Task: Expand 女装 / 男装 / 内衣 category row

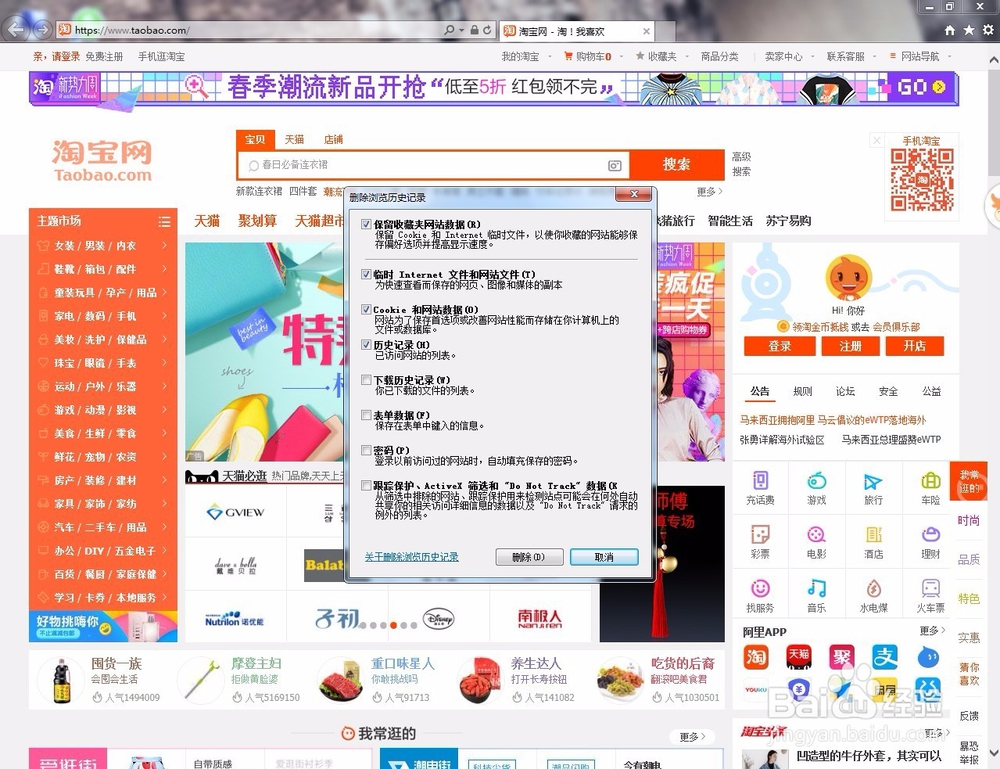Action: tap(103, 245)
